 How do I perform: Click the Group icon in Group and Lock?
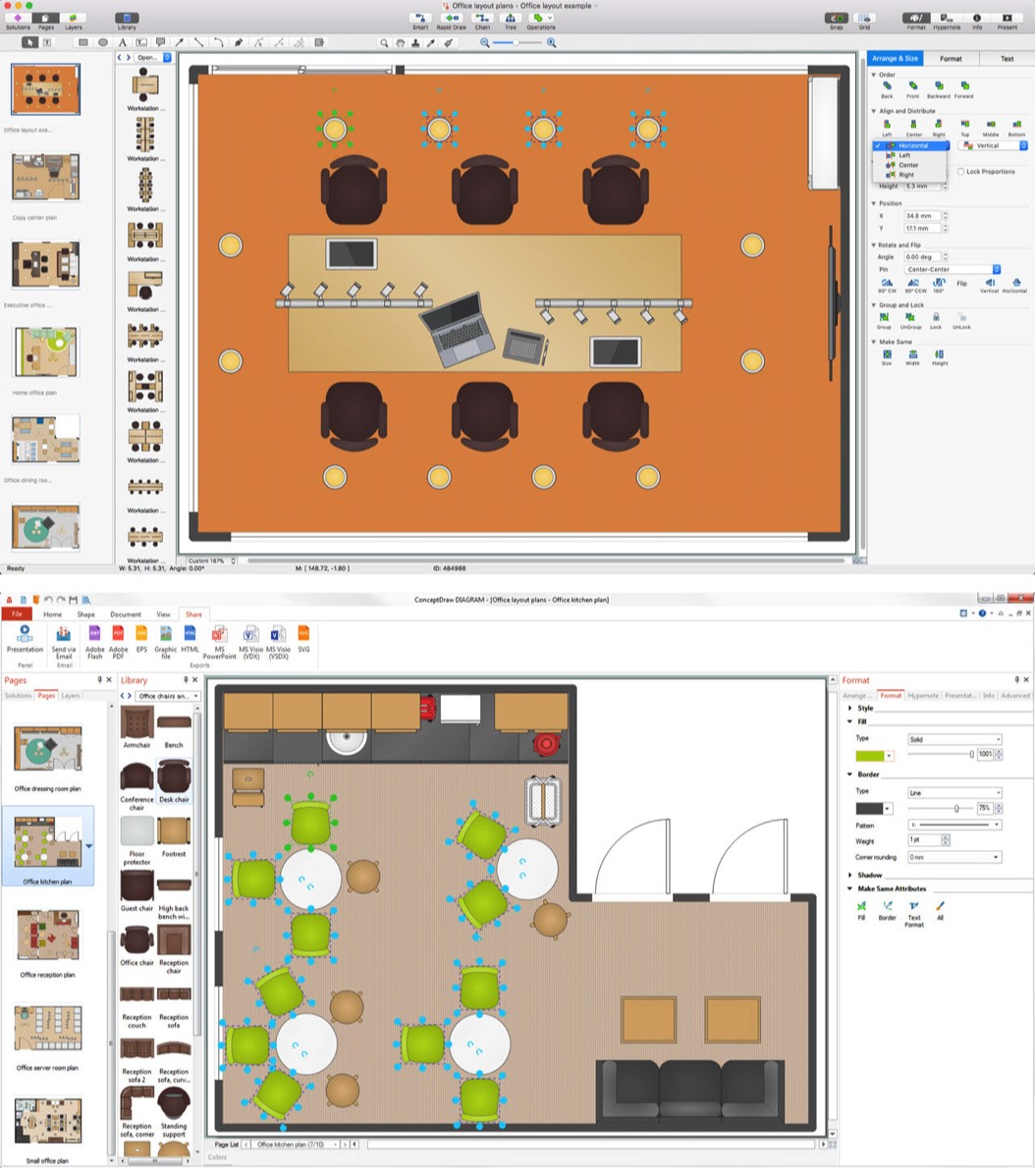point(884,317)
